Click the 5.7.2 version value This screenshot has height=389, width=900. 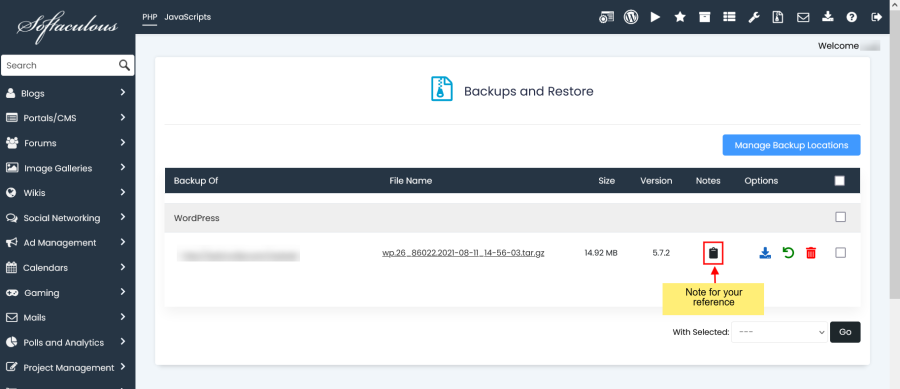tap(661, 253)
